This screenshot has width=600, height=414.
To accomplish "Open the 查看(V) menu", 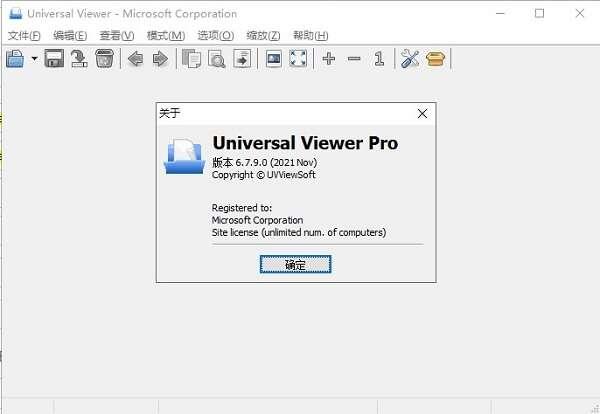I will pos(117,35).
